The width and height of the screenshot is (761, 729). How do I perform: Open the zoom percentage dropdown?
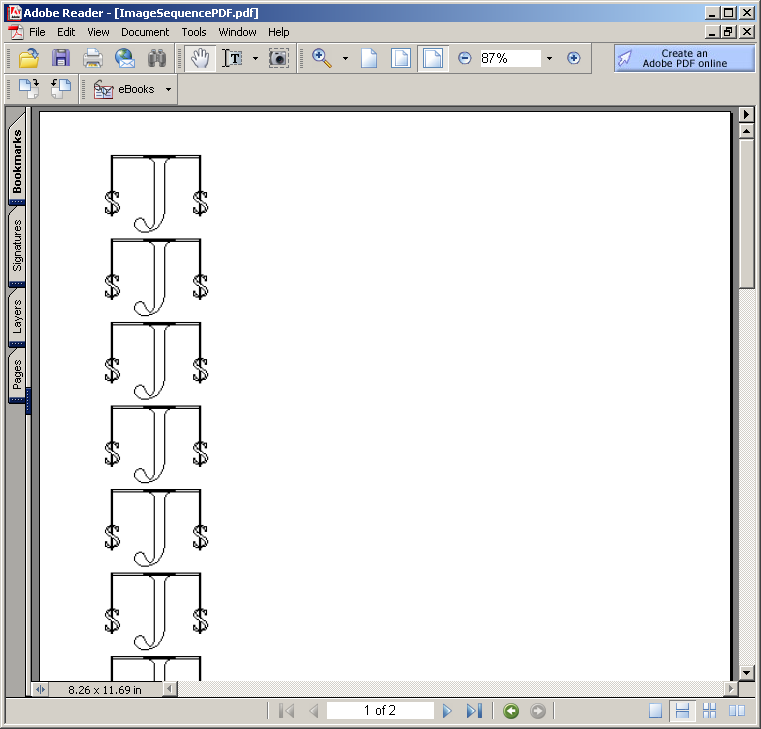[549, 58]
